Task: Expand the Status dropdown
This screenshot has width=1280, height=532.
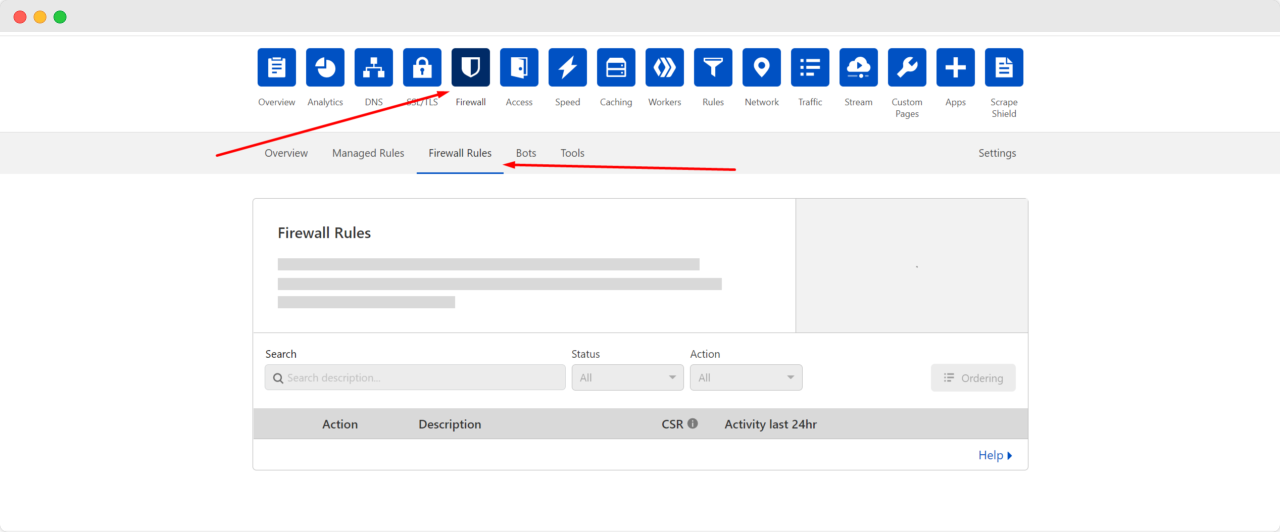Action: click(x=628, y=378)
